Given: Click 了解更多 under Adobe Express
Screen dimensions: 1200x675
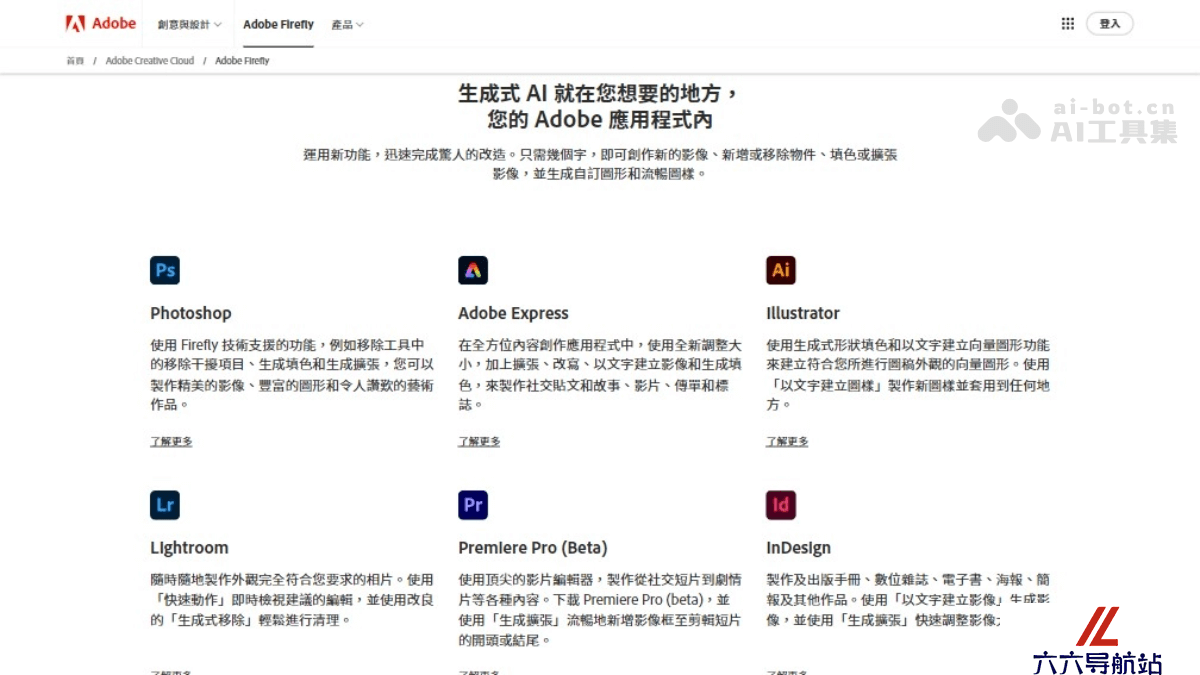Looking at the screenshot, I should [479, 441].
